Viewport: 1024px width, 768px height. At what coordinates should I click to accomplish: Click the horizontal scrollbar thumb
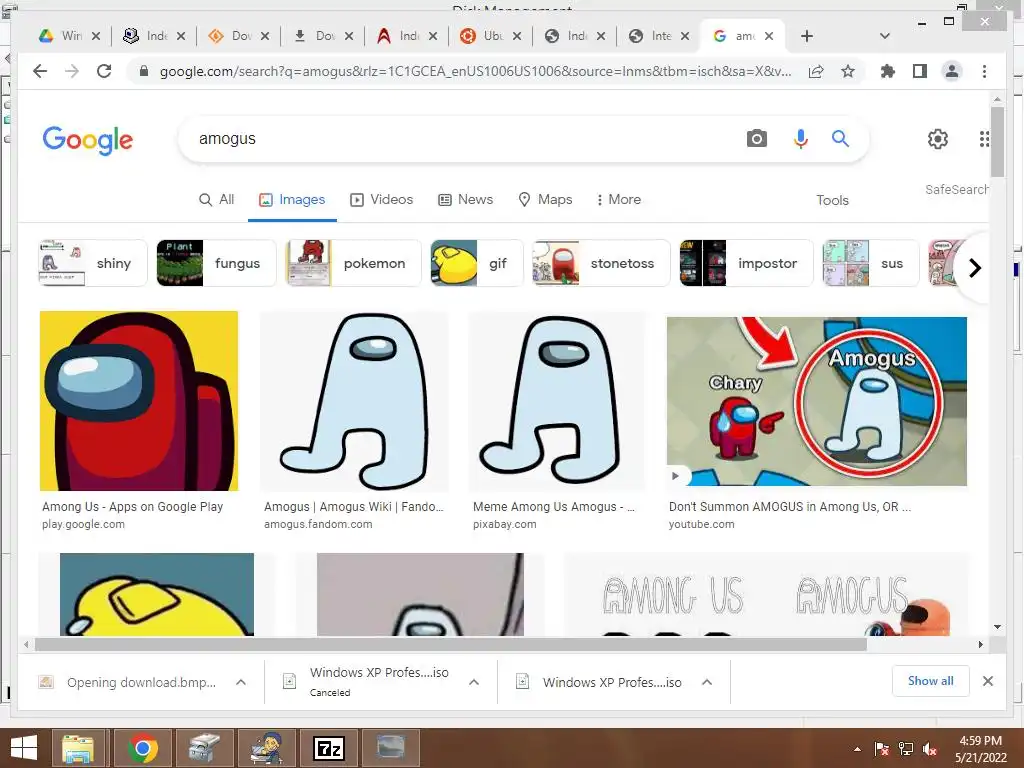[451, 644]
